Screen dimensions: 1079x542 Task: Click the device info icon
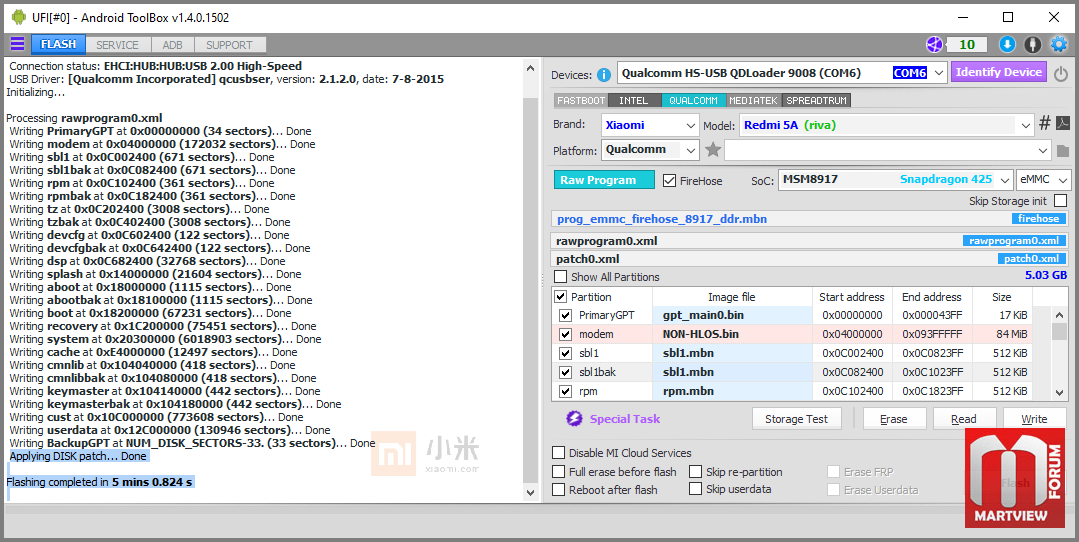[x=604, y=74]
